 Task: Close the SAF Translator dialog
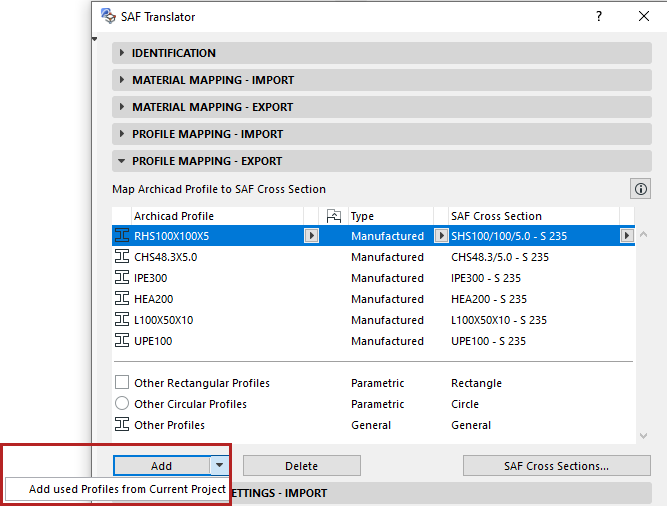[644, 16]
